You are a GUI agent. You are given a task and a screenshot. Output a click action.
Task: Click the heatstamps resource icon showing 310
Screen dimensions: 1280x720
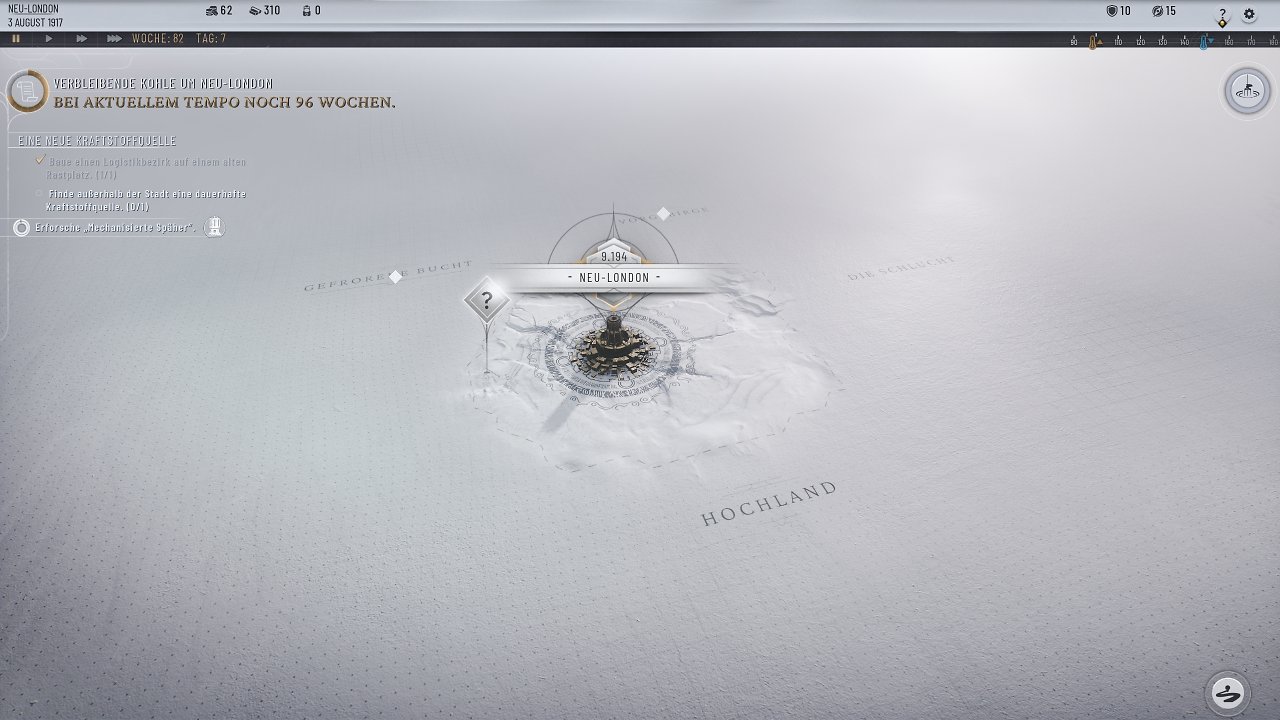click(x=256, y=11)
